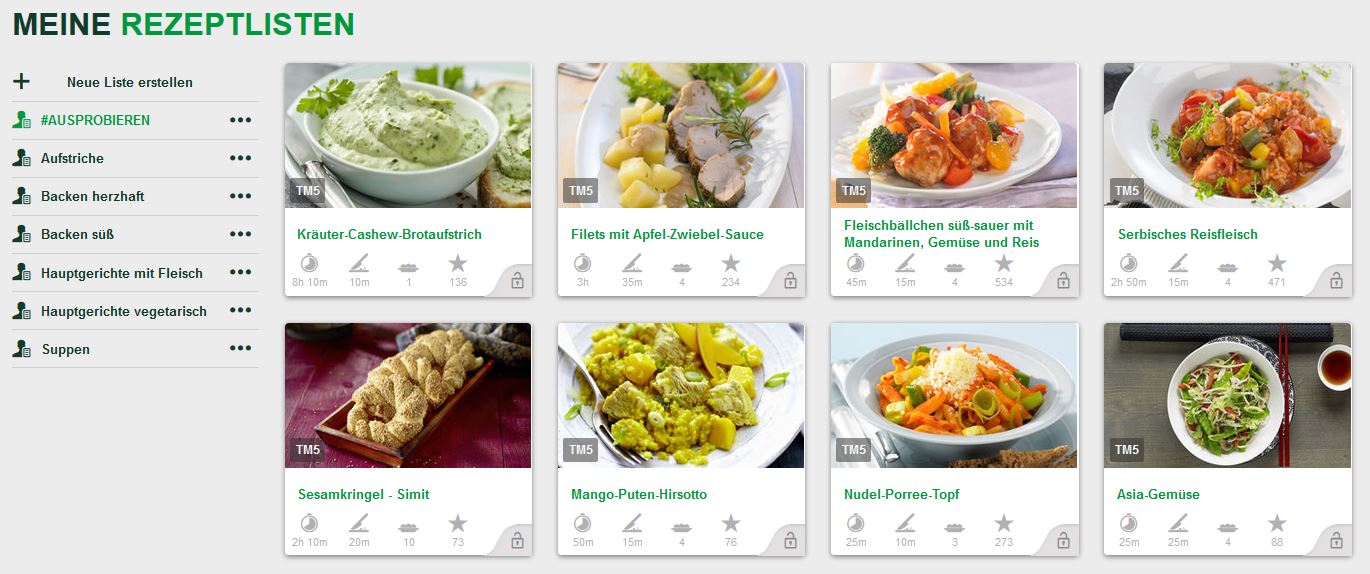Click lock icon on Serbisches Reisfleisch card
Image resolution: width=1370 pixels, height=574 pixels.
[1336, 281]
